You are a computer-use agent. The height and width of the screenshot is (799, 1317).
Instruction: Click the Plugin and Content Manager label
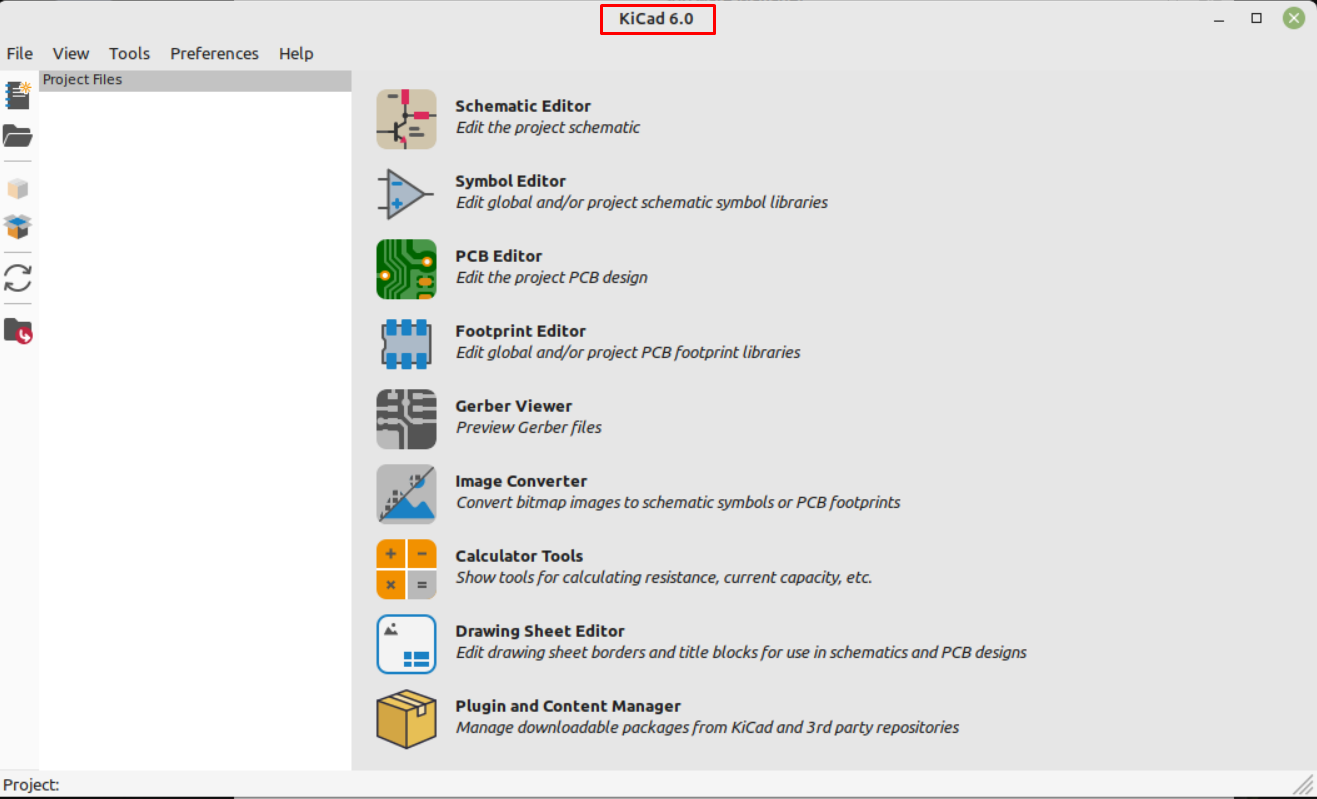568,706
